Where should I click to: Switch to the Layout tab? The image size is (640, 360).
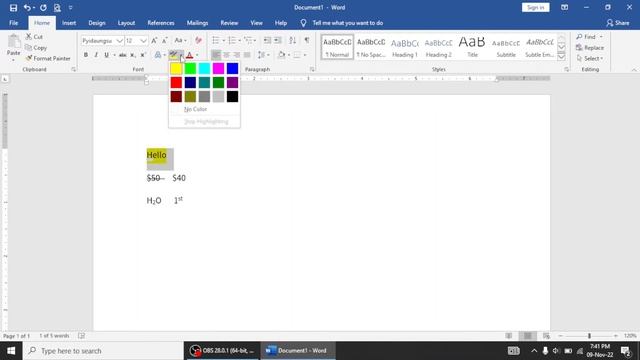pos(126,23)
